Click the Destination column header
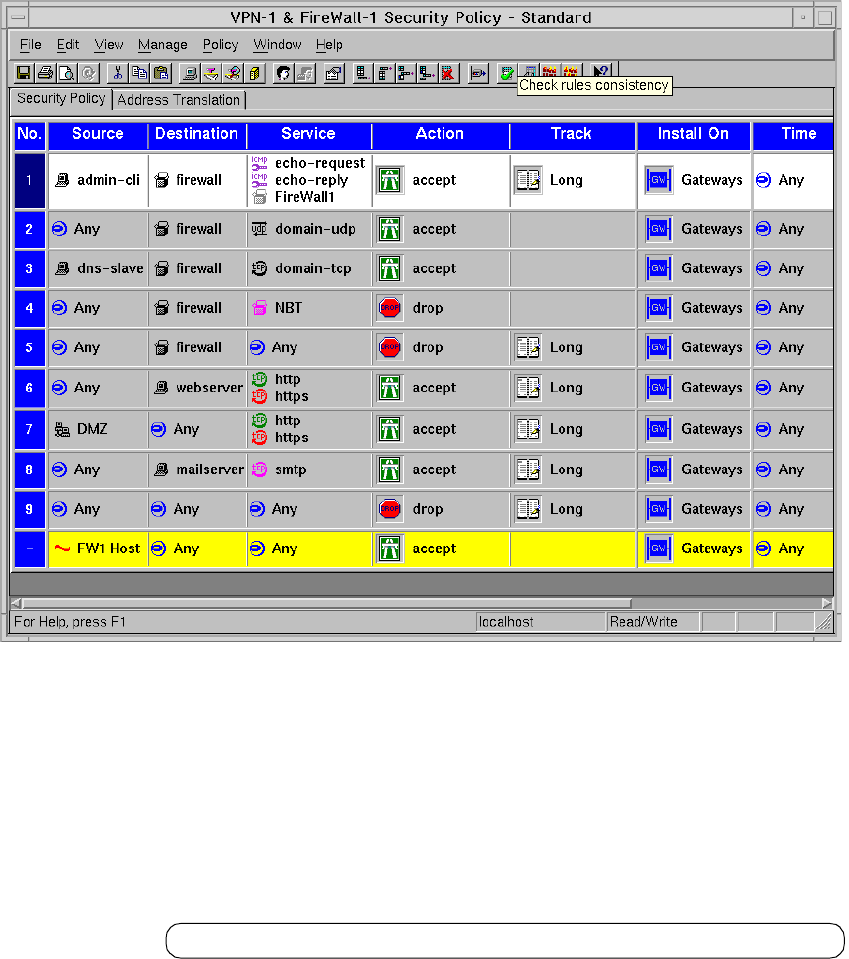 [x=196, y=134]
